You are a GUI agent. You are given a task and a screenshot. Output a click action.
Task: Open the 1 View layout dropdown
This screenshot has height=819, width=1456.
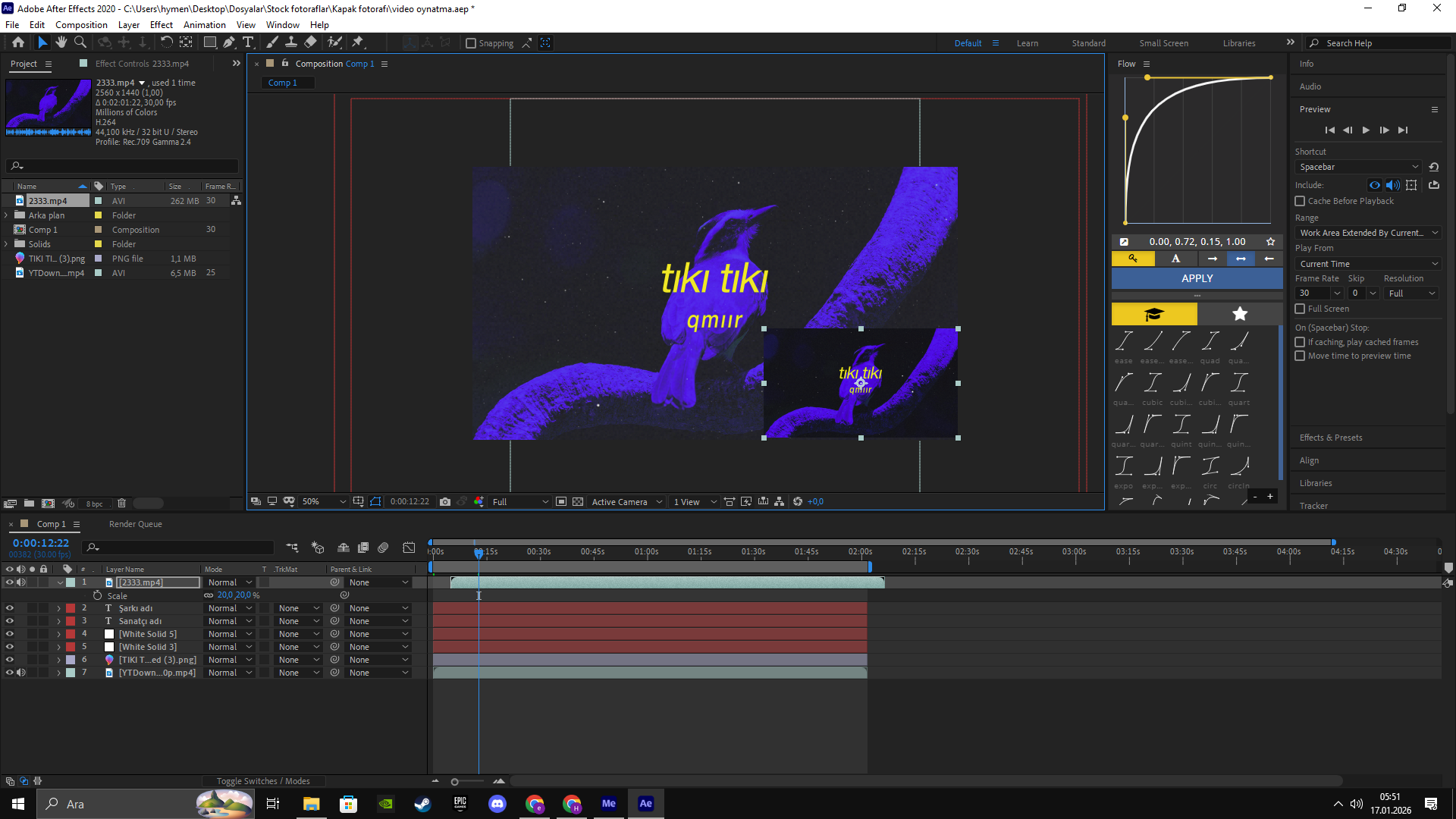(695, 502)
